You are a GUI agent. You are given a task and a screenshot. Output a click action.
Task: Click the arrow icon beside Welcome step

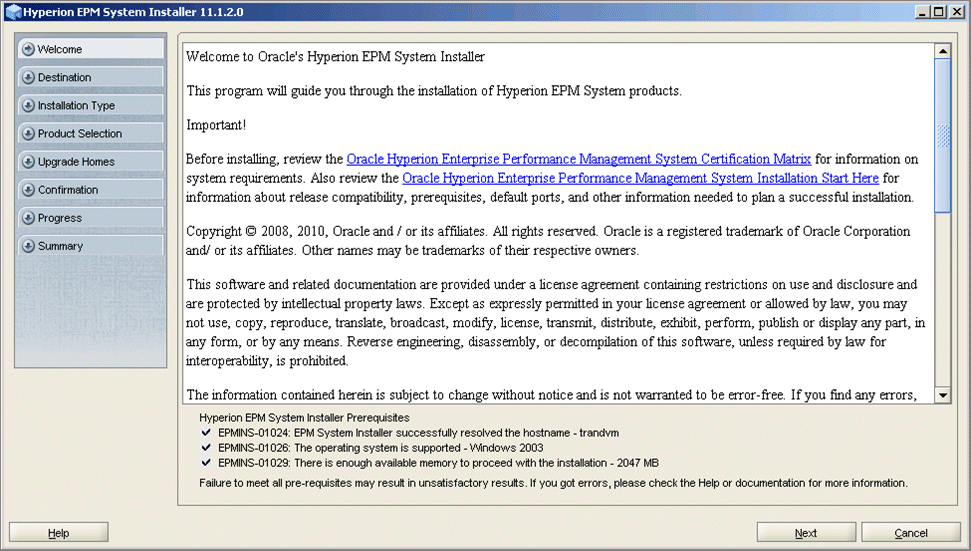pyautogui.click(x=28, y=49)
